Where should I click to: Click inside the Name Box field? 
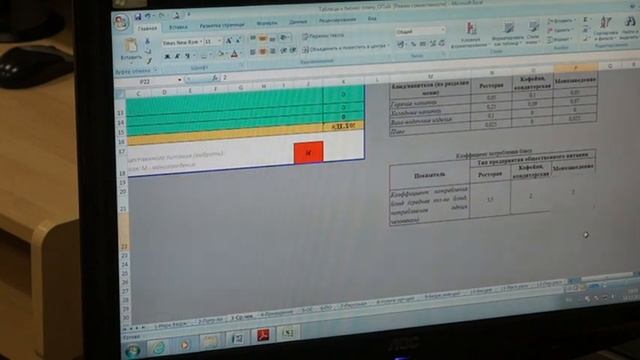point(145,82)
